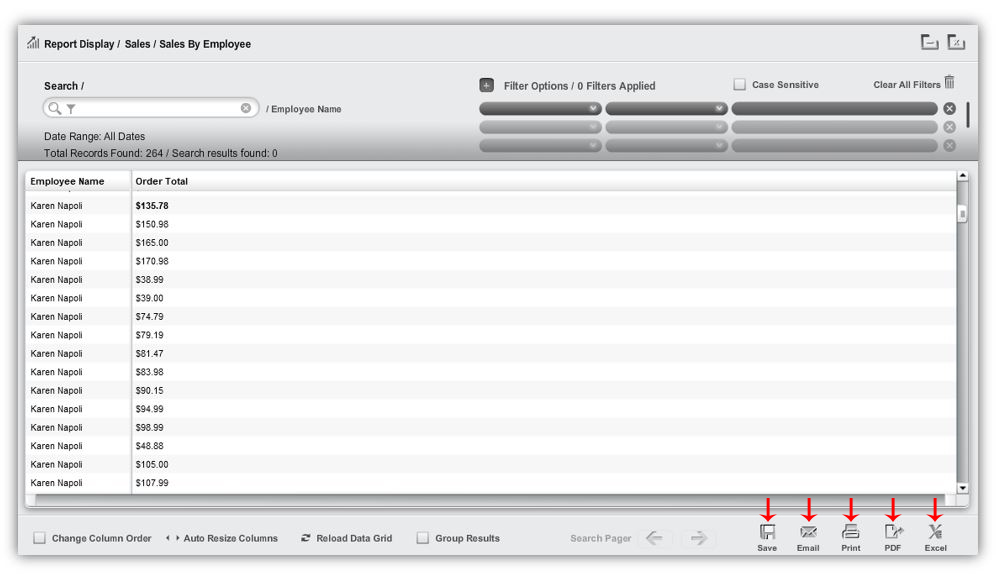Screen dimensions: 996x578
Task: Toggle the Change Column Order checkbox
Action: tap(40, 538)
